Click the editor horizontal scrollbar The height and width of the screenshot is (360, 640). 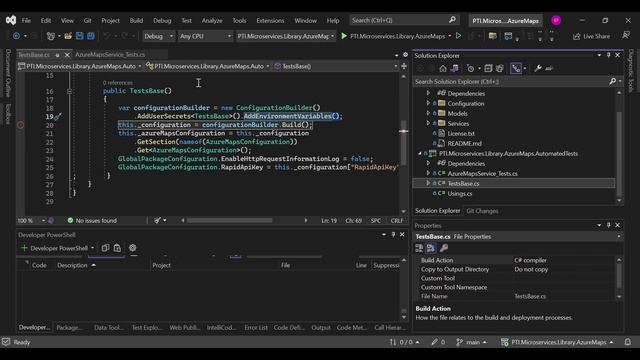pyautogui.click(x=229, y=220)
